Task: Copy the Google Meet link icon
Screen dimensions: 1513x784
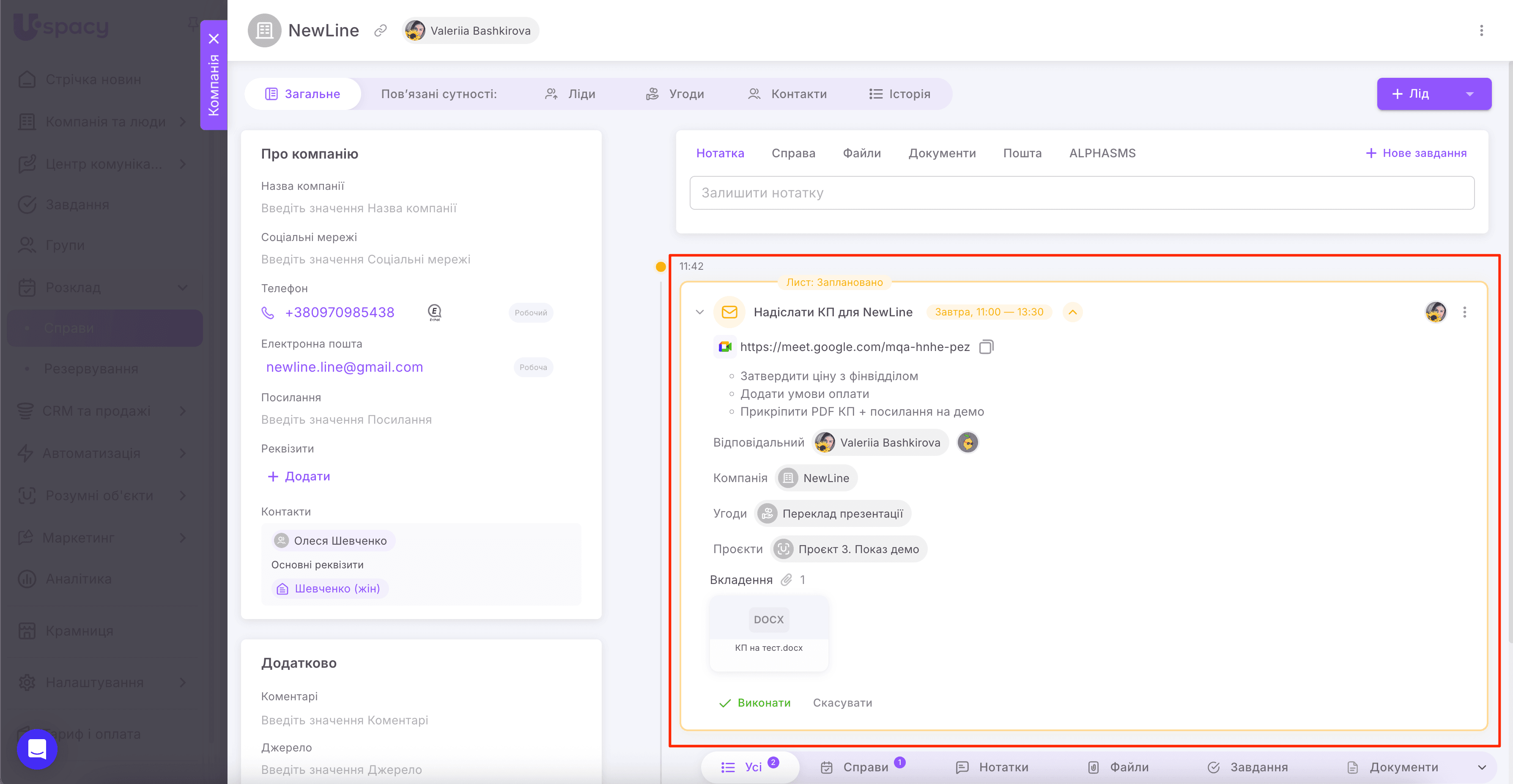Action: 986,347
